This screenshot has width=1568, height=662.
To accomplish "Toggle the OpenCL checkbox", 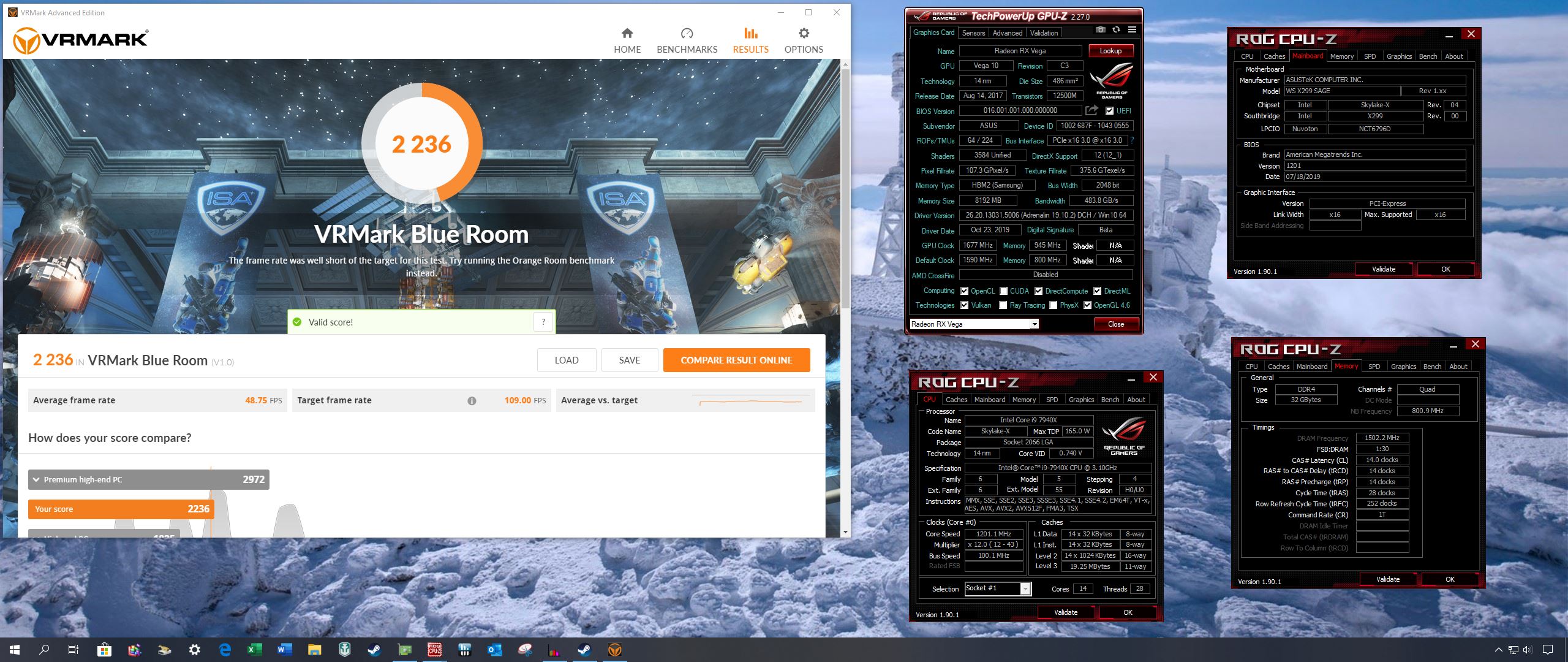I will point(965,291).
